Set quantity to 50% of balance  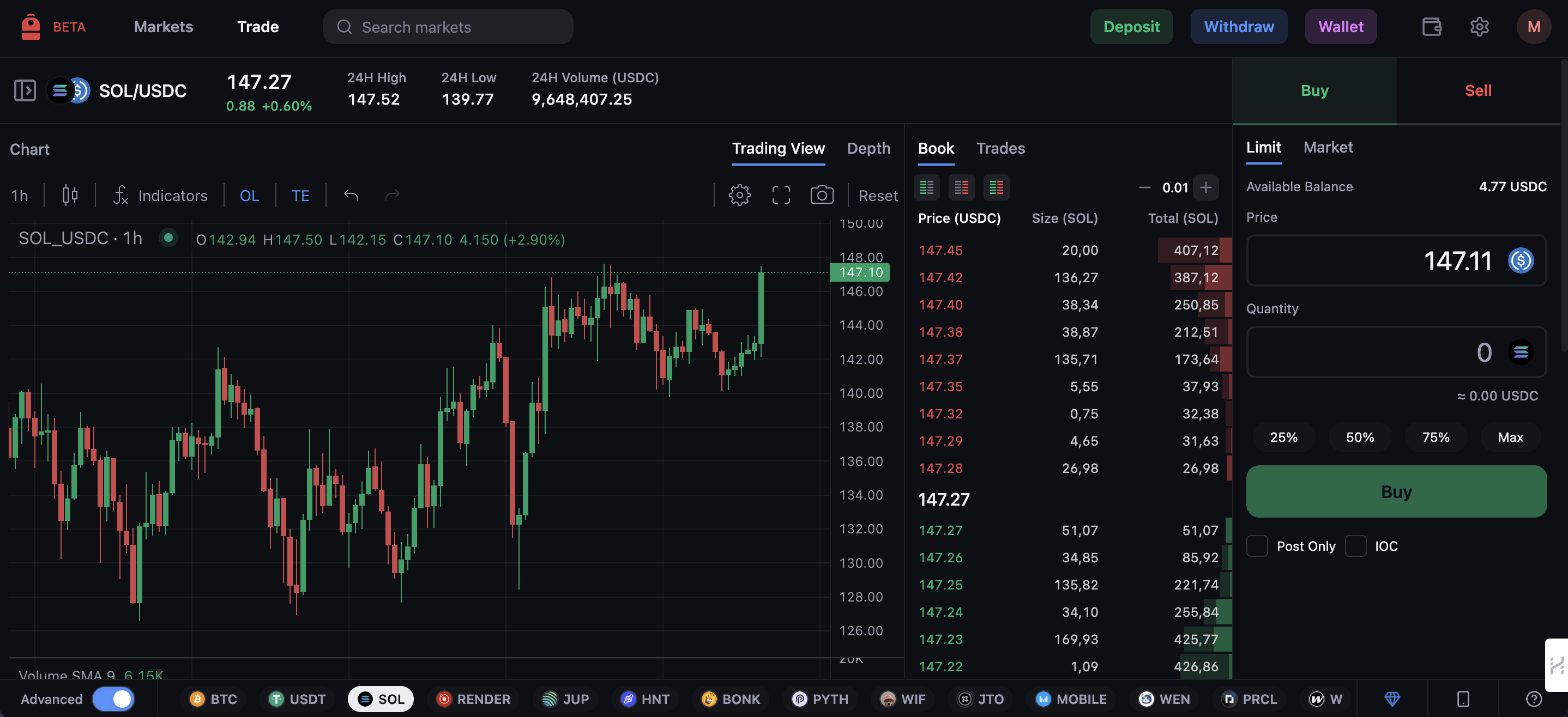tap(1360, 438)
